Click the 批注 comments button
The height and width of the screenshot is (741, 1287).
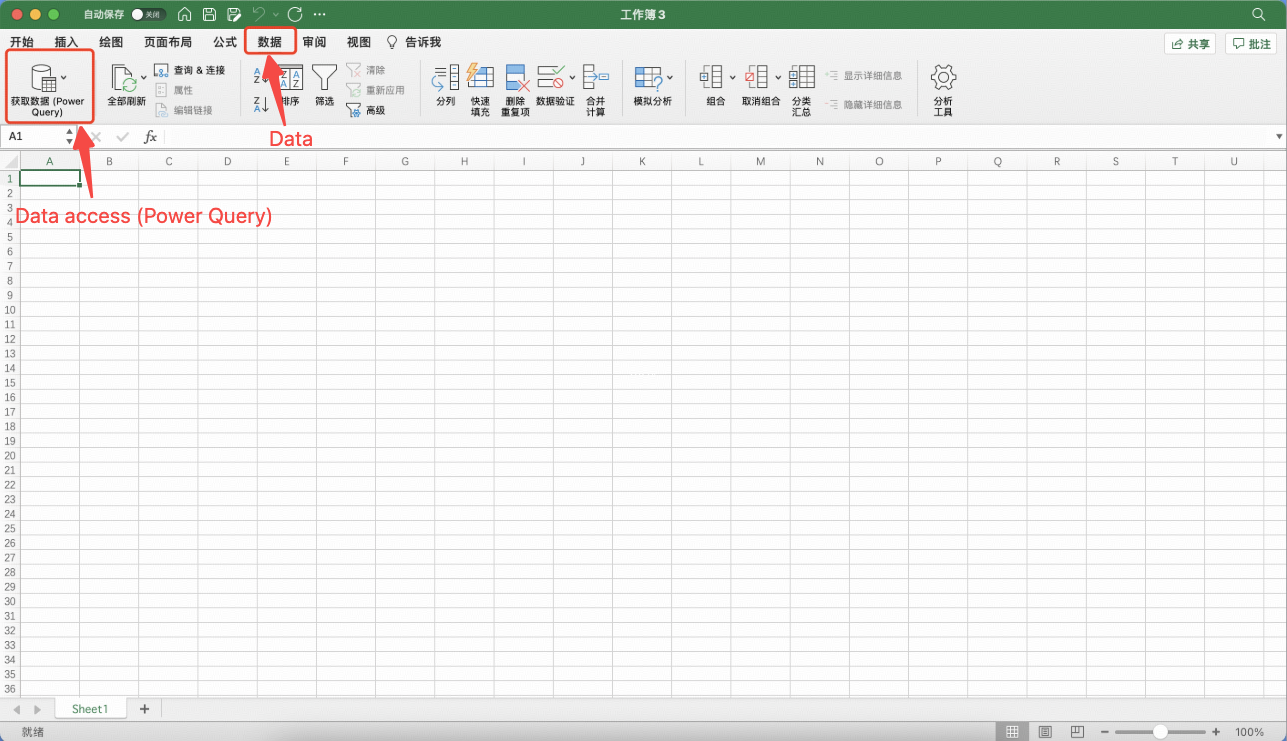click(x=1251, y=44)
